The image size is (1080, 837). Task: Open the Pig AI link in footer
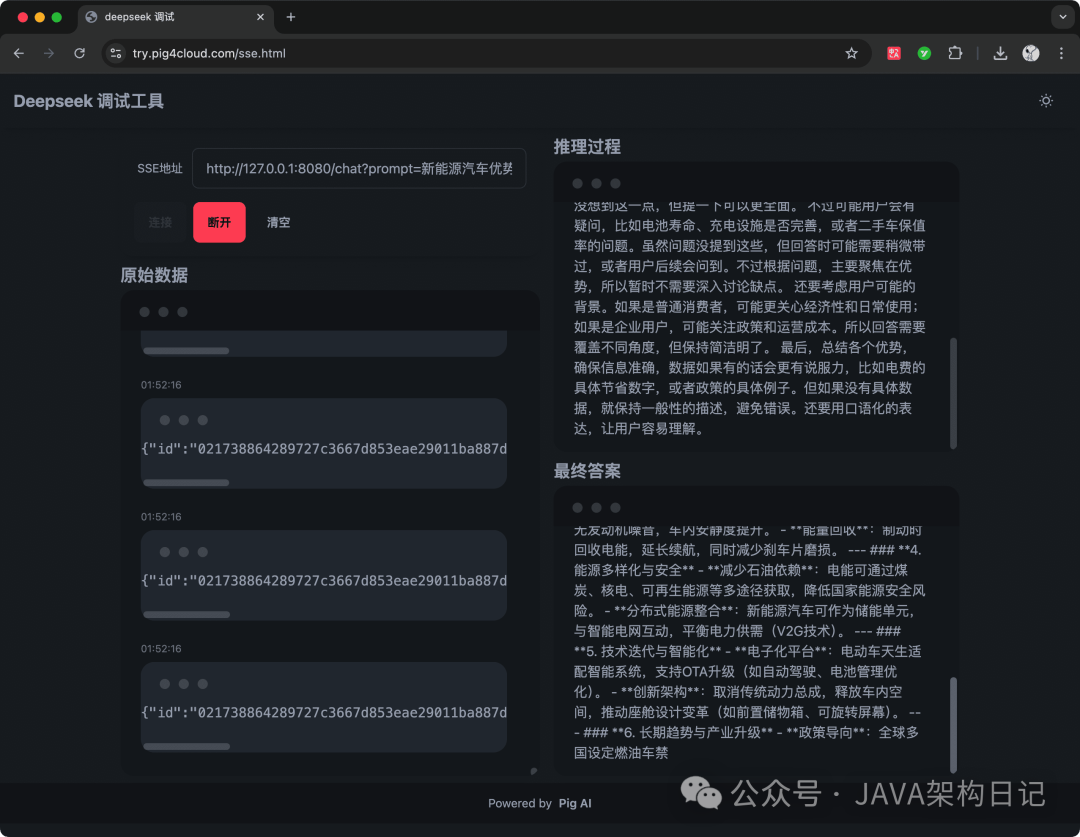tap(574, 803)
